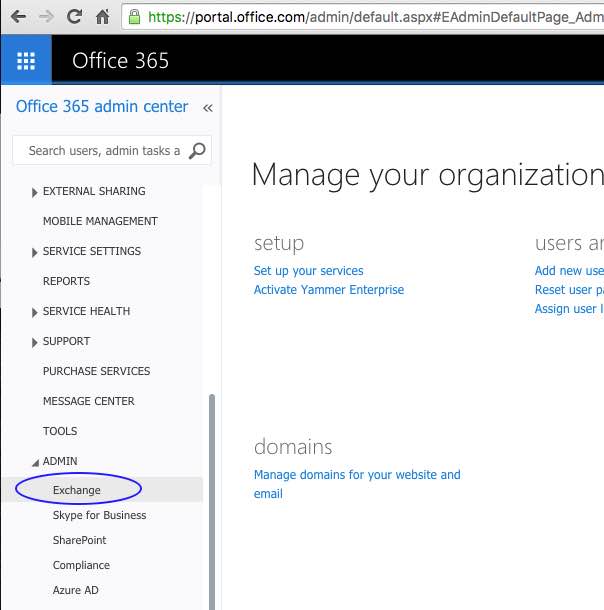Select Purchase Services in the sidebar
This screenshot has width=604, height=610.
click(x=96, y=371)
